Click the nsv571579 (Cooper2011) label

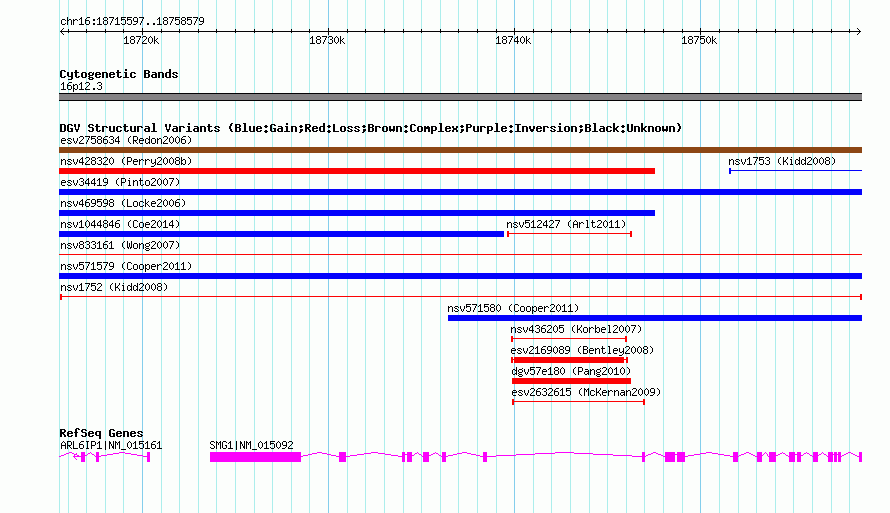tap(126, 266)
